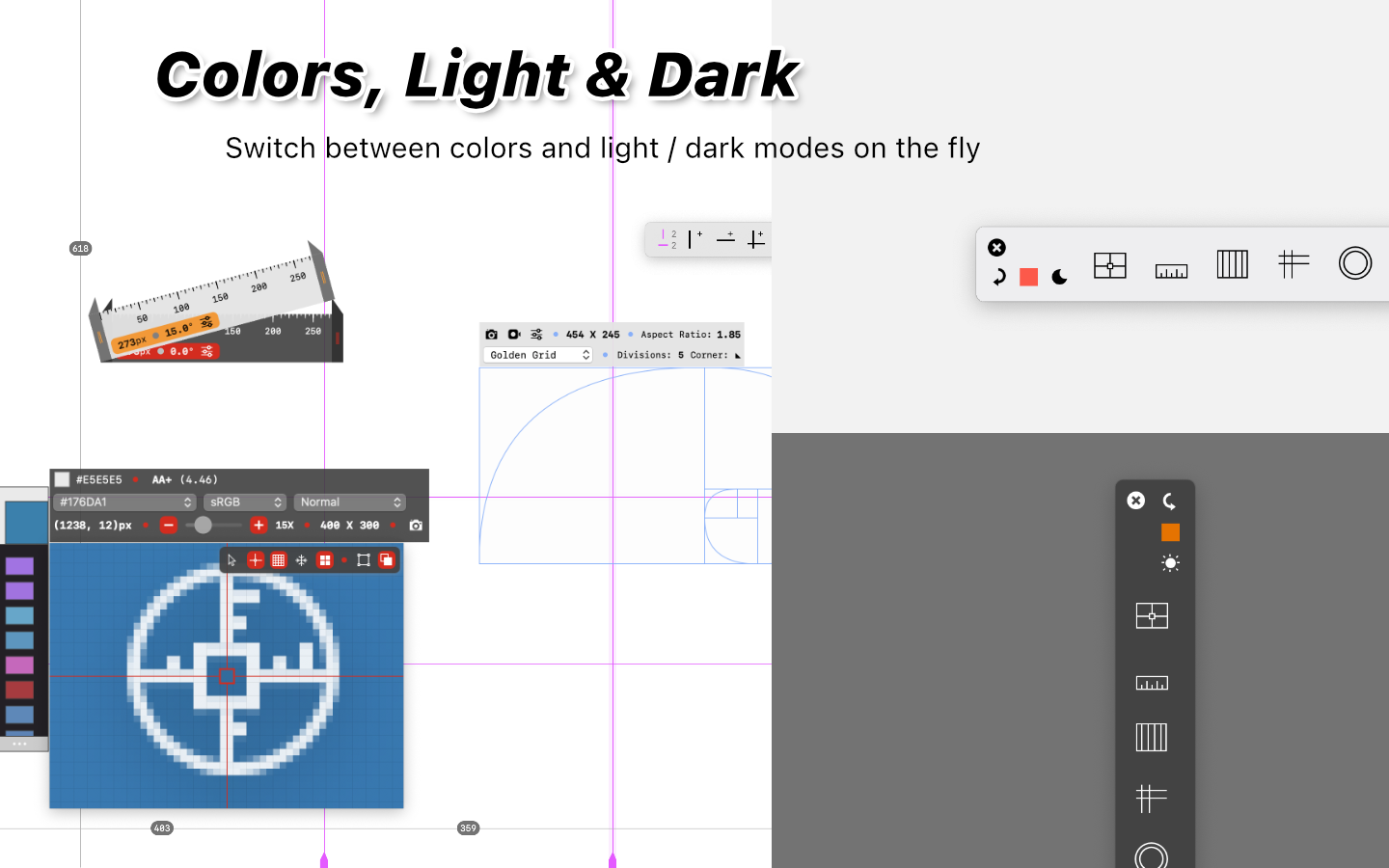Viewport: 1389px width, 868px height.
Task: Click the guide count indicator in guides toolbar
Action: (667, 239)
